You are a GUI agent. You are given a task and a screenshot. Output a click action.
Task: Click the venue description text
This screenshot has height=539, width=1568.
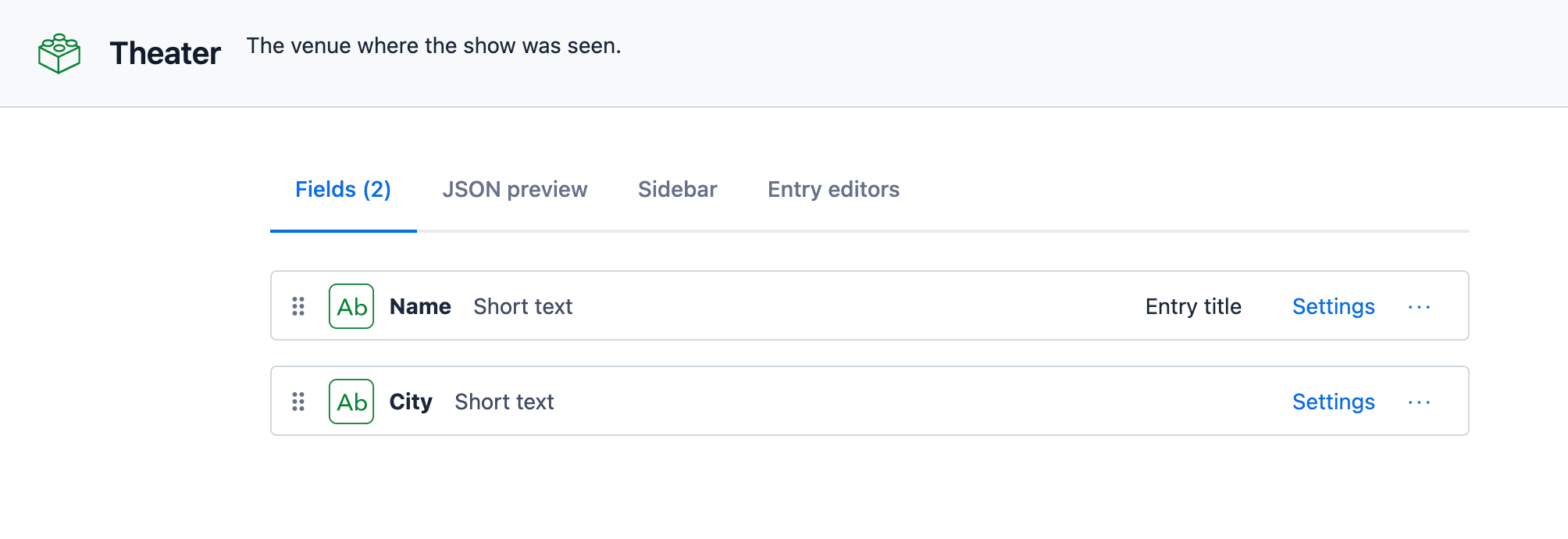pos(433,45)
